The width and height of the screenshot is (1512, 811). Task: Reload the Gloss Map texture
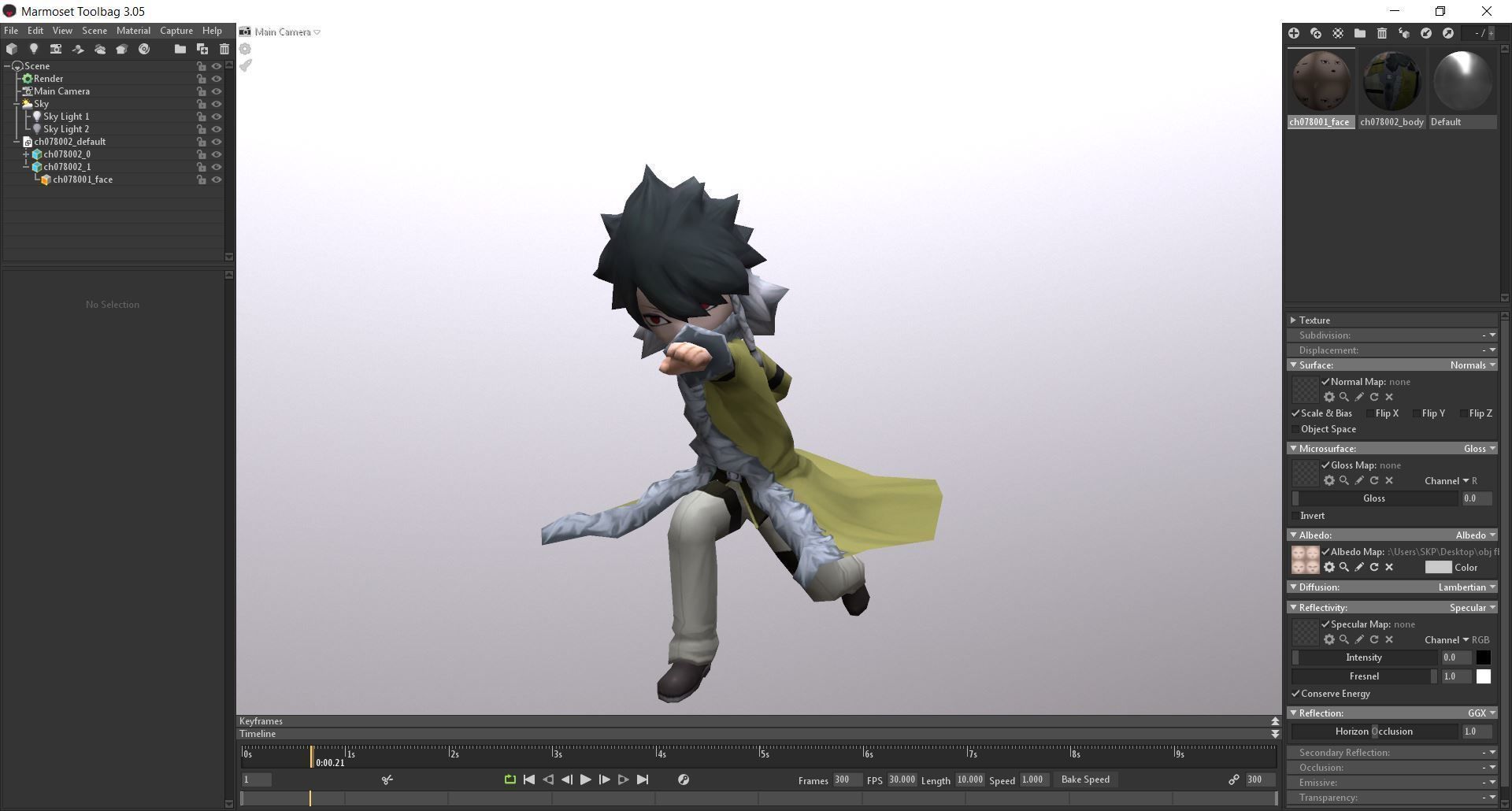[x=1374, y=480]
